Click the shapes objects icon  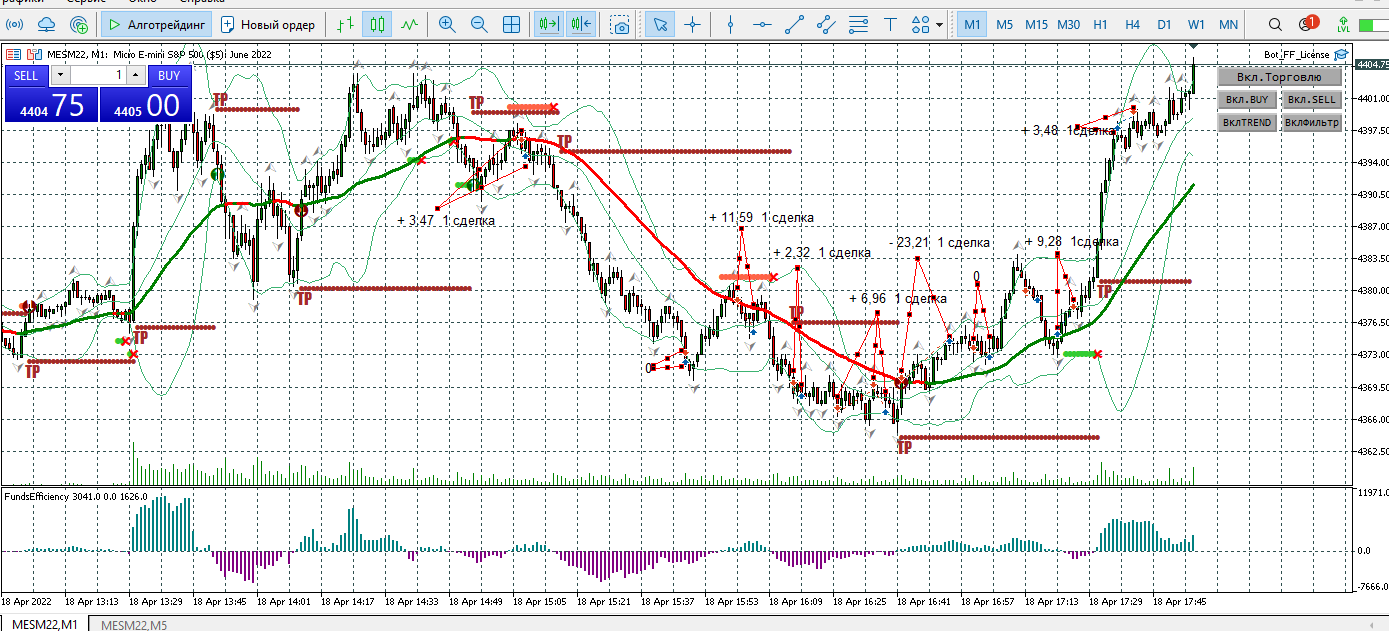(920, 24)
